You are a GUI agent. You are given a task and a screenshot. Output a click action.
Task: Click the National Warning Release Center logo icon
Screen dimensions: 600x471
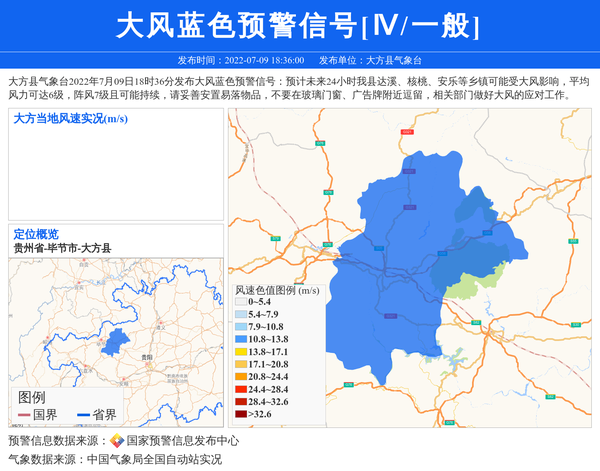(x=117, y=441)
